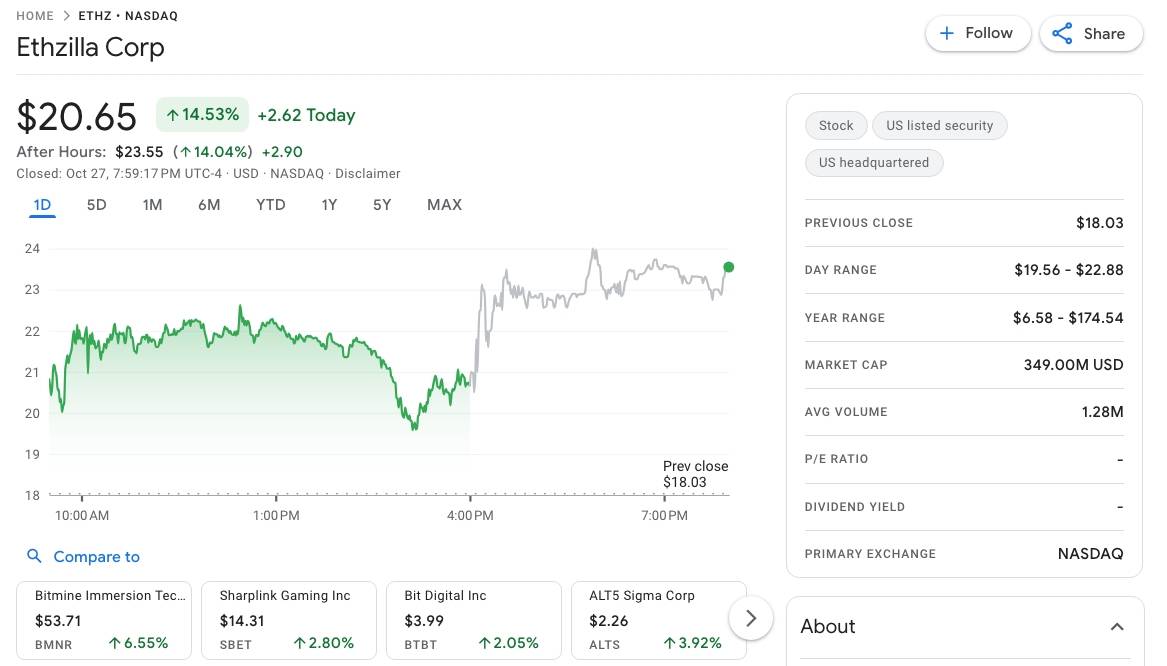Open Sharplink Gaming SBET stock card
Image resolution: width=1167 pixels, height=666 pixels.
coord(288,620)
